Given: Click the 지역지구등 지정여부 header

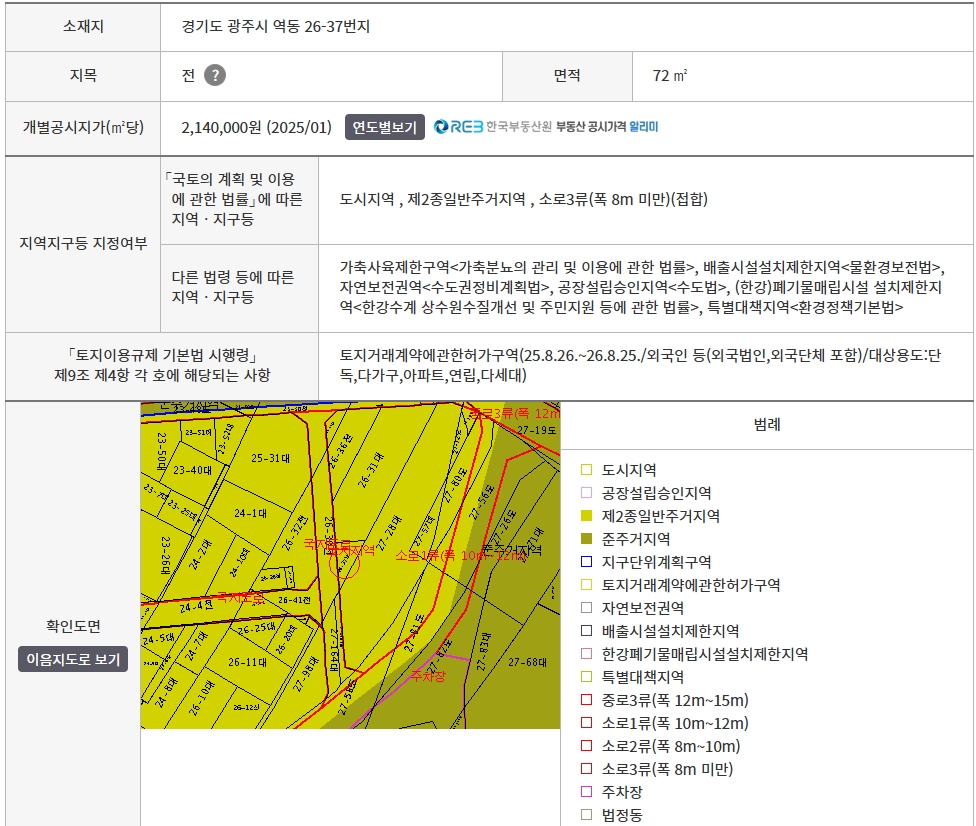Looking at the screenshot, I should 83,243.
